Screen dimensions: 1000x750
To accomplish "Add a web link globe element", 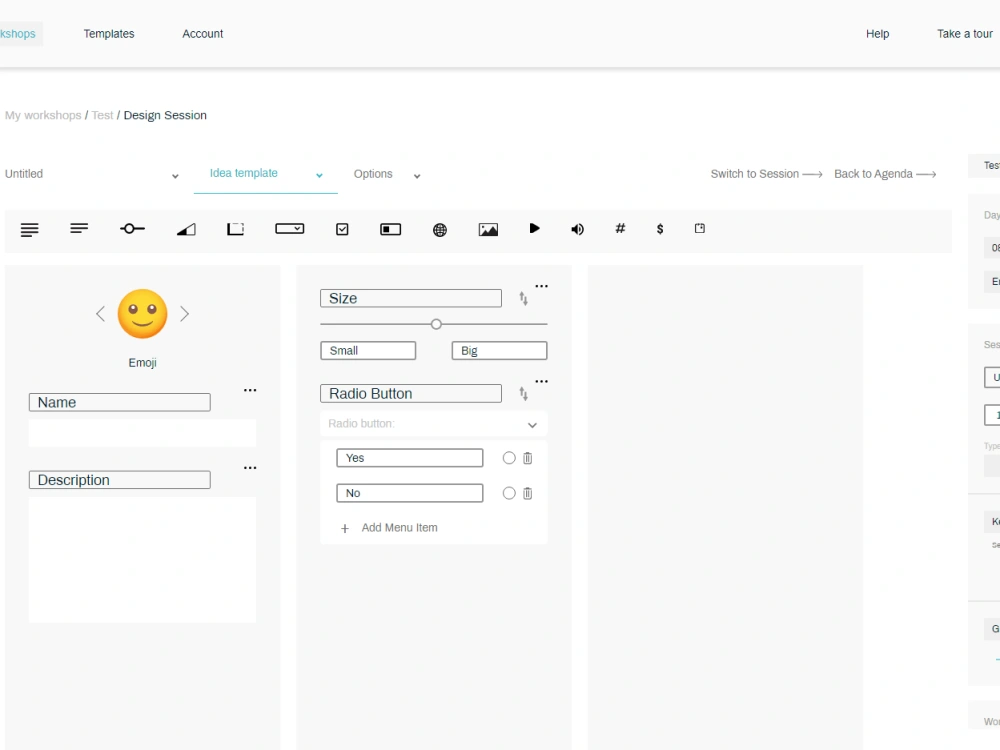I will coord(439,230).
